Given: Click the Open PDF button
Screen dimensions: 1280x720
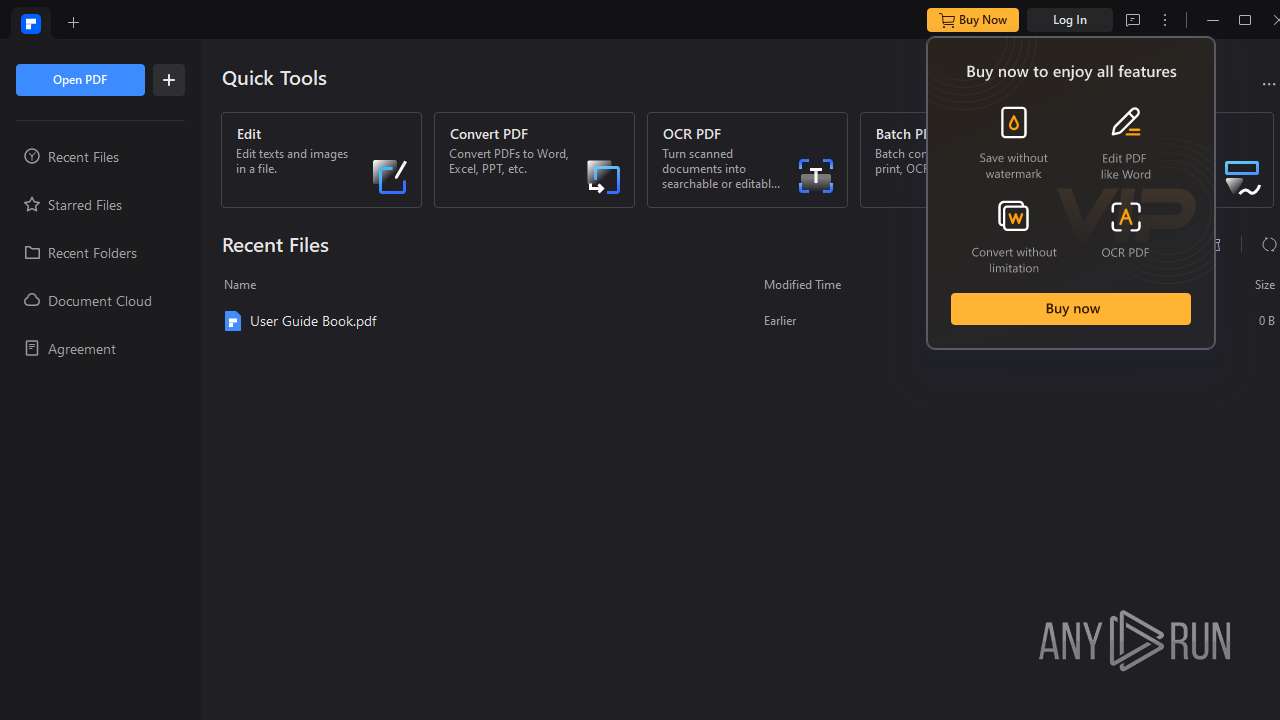Looking at the screenshot, I should pyautogui.click(x=80, y=80).
